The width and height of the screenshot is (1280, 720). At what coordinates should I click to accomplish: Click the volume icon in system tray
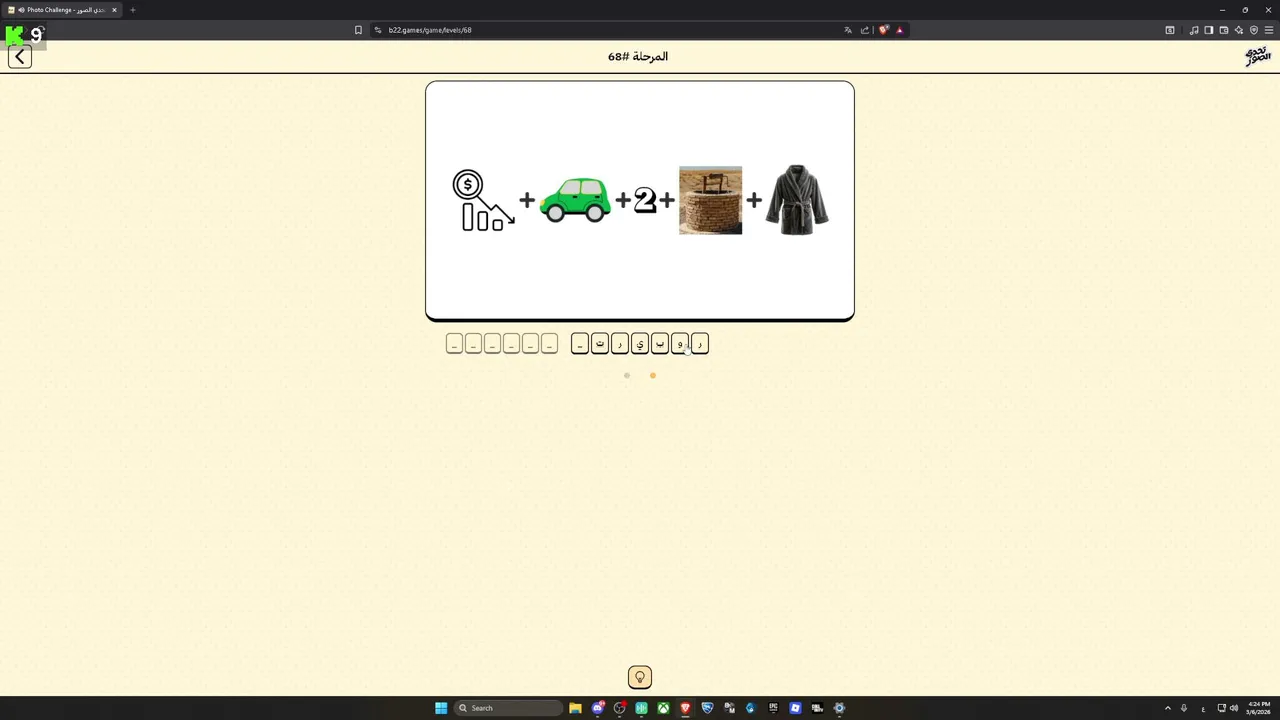click(1233, 708)
